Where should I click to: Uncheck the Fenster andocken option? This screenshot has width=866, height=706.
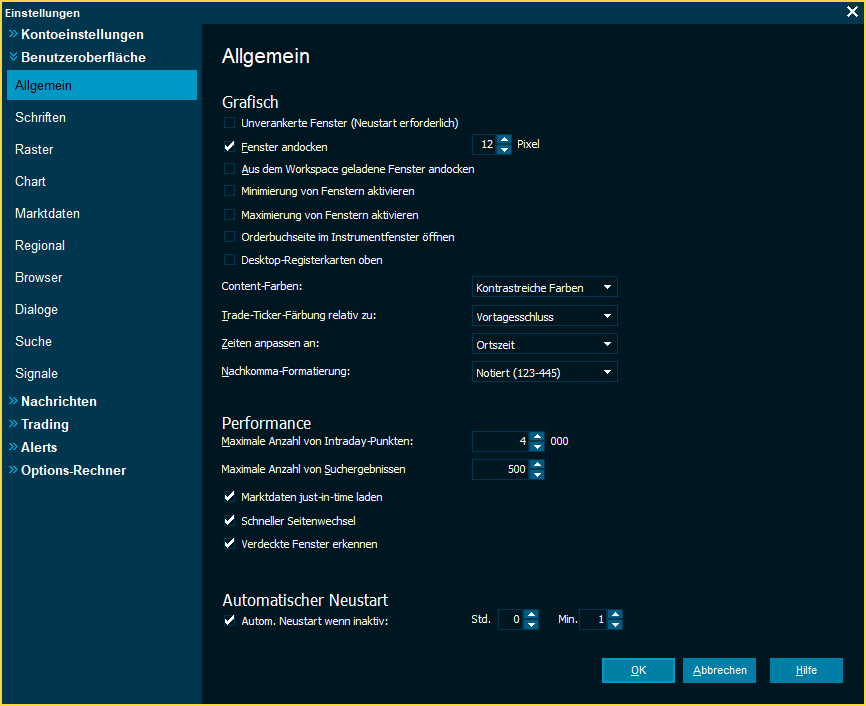(x=230, y=146)
